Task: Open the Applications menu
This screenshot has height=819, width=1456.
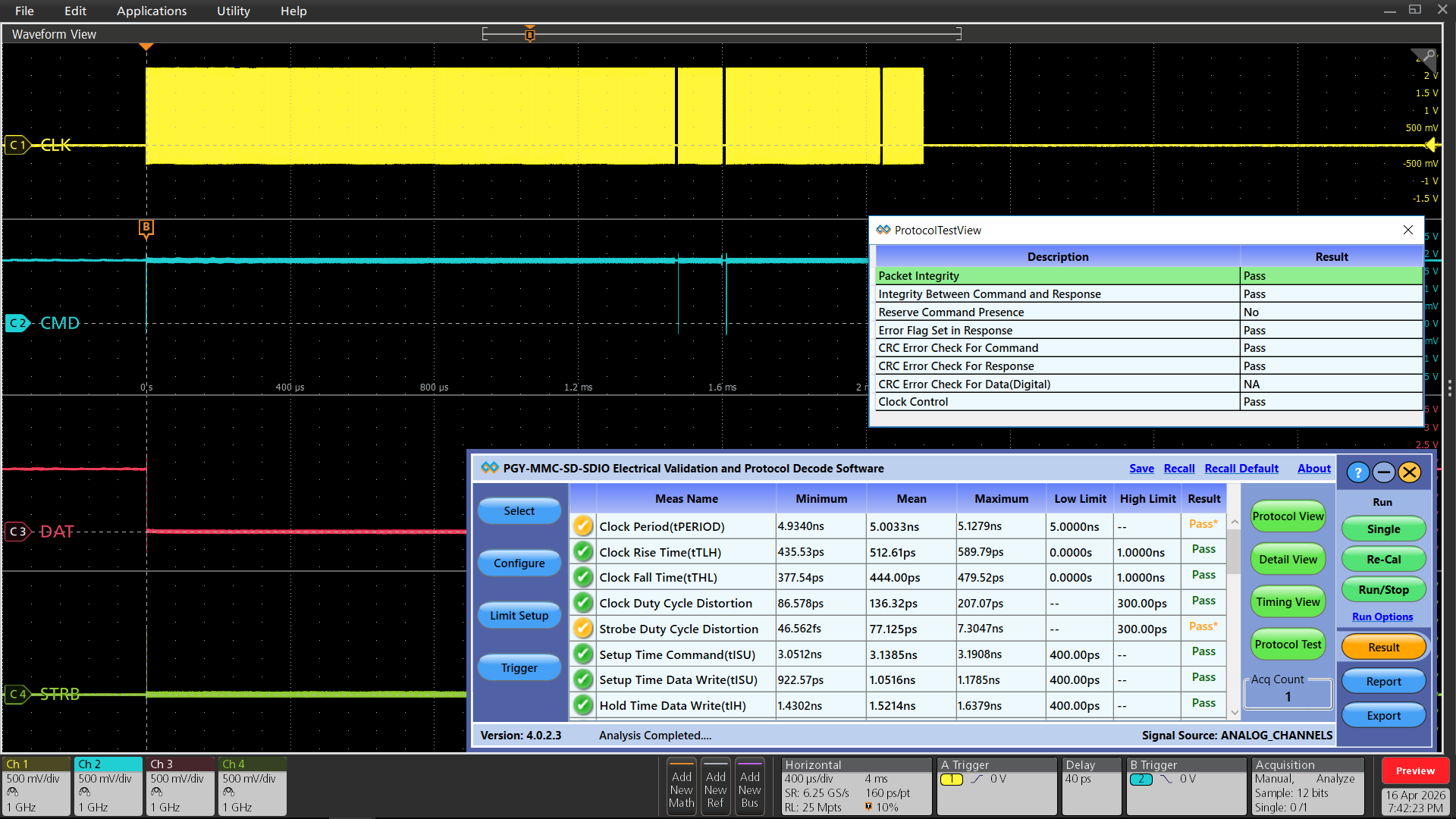Action: point(152,11)
